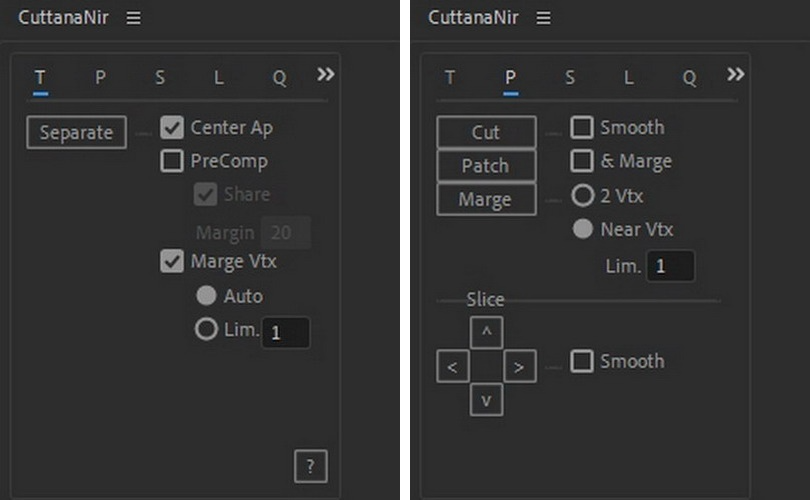
Task: Expand more tabs arrow in left panel
Action: pos(325,74)
